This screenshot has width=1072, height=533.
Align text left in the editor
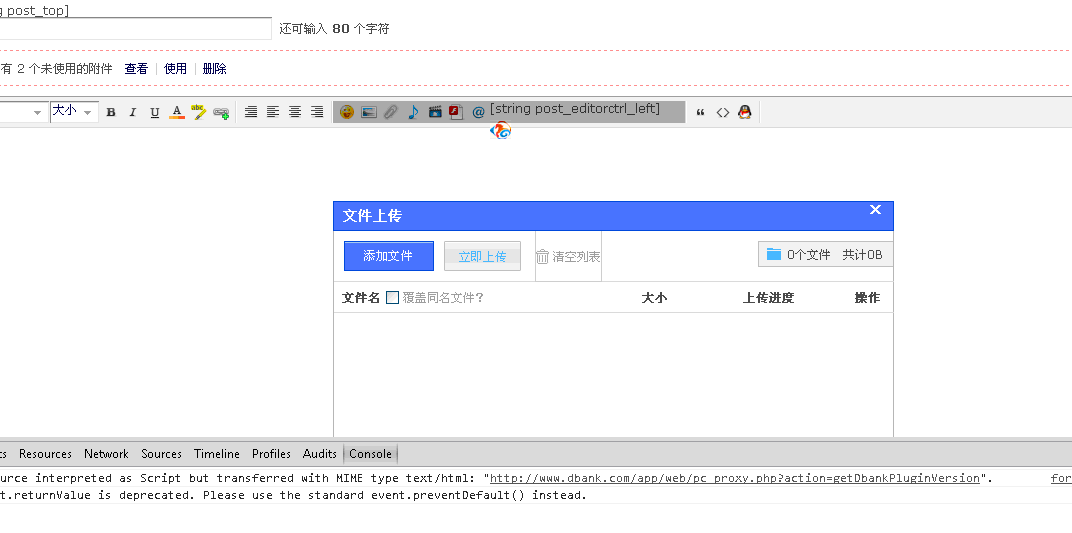[x=273, y=112]
